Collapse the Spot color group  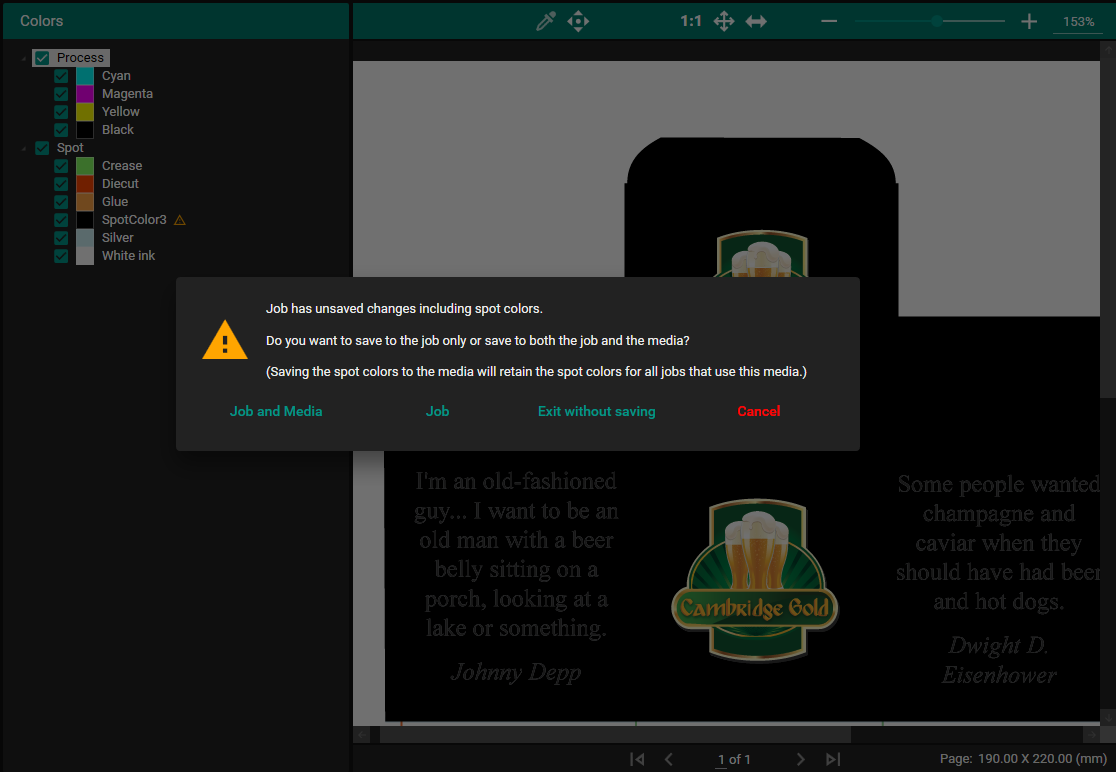(24, 148)
